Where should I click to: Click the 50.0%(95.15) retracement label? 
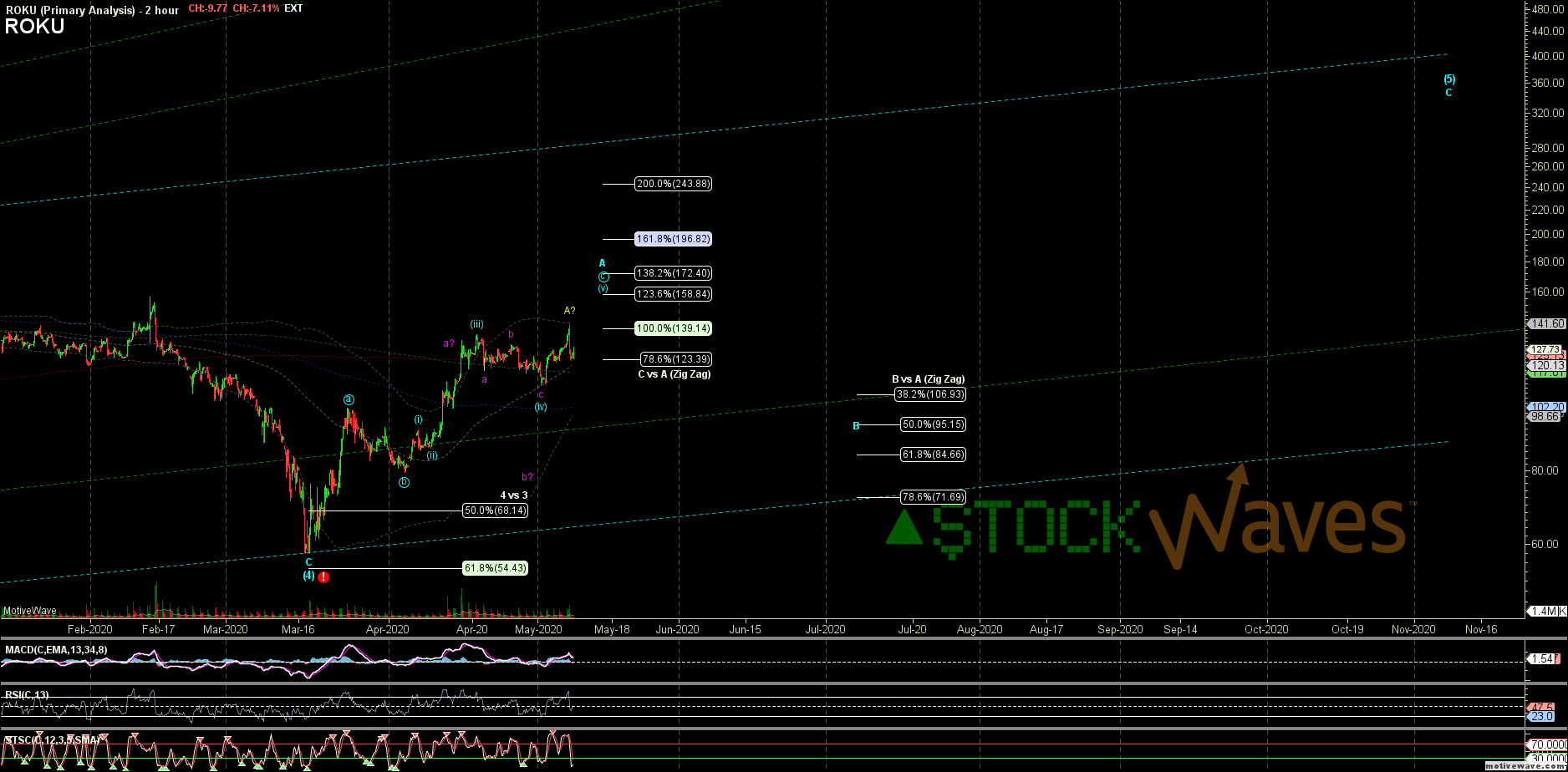pos(933,424)
